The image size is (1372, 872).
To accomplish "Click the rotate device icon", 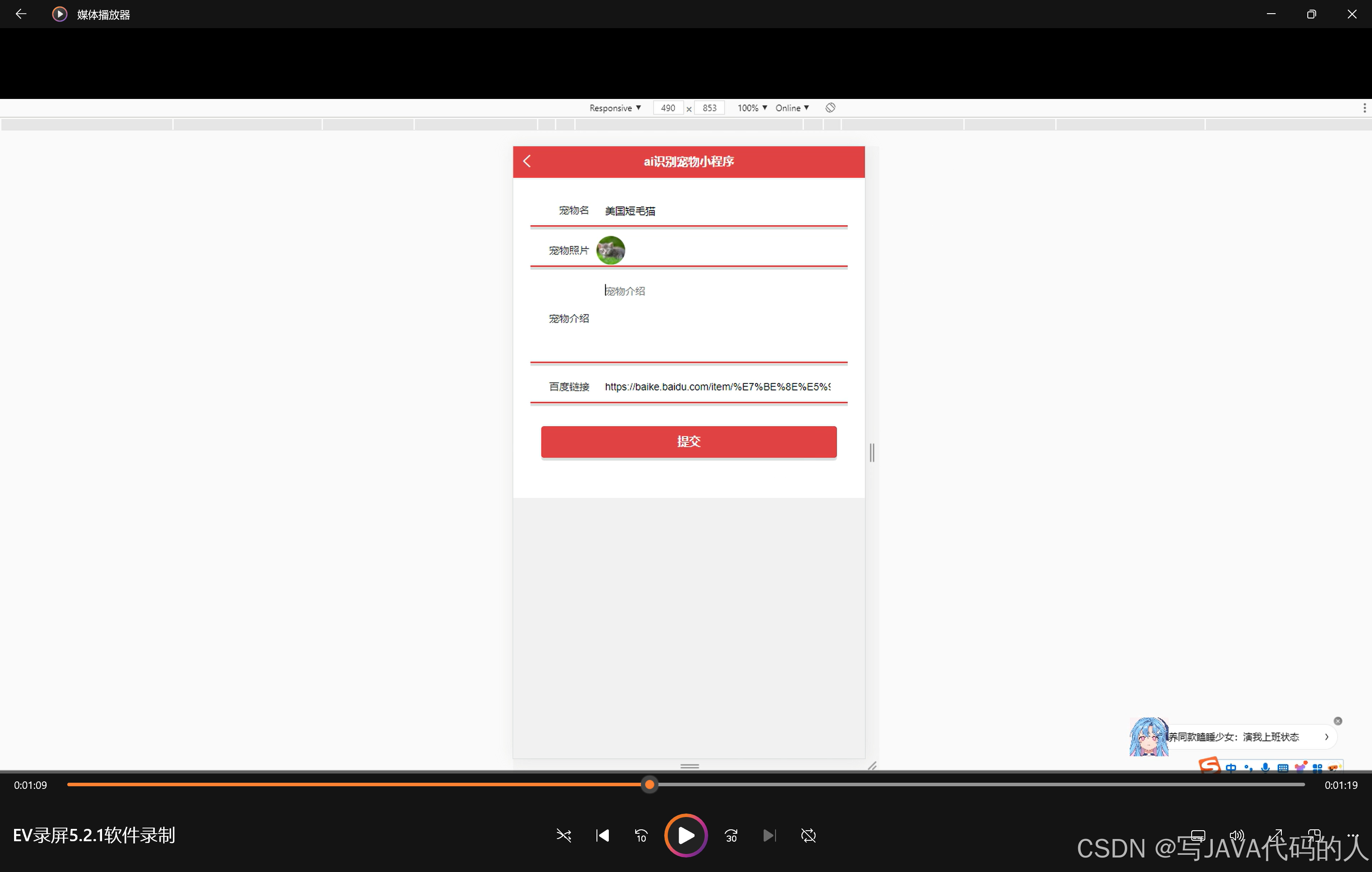I will [x=830, y=108].
